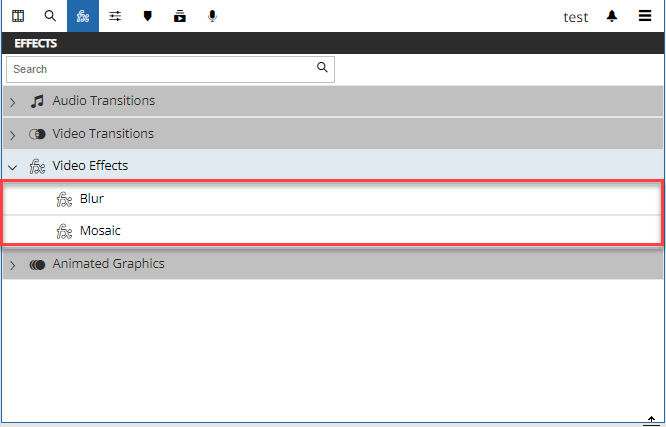
Task: Open the film strip panel icon
Action: 18,16
